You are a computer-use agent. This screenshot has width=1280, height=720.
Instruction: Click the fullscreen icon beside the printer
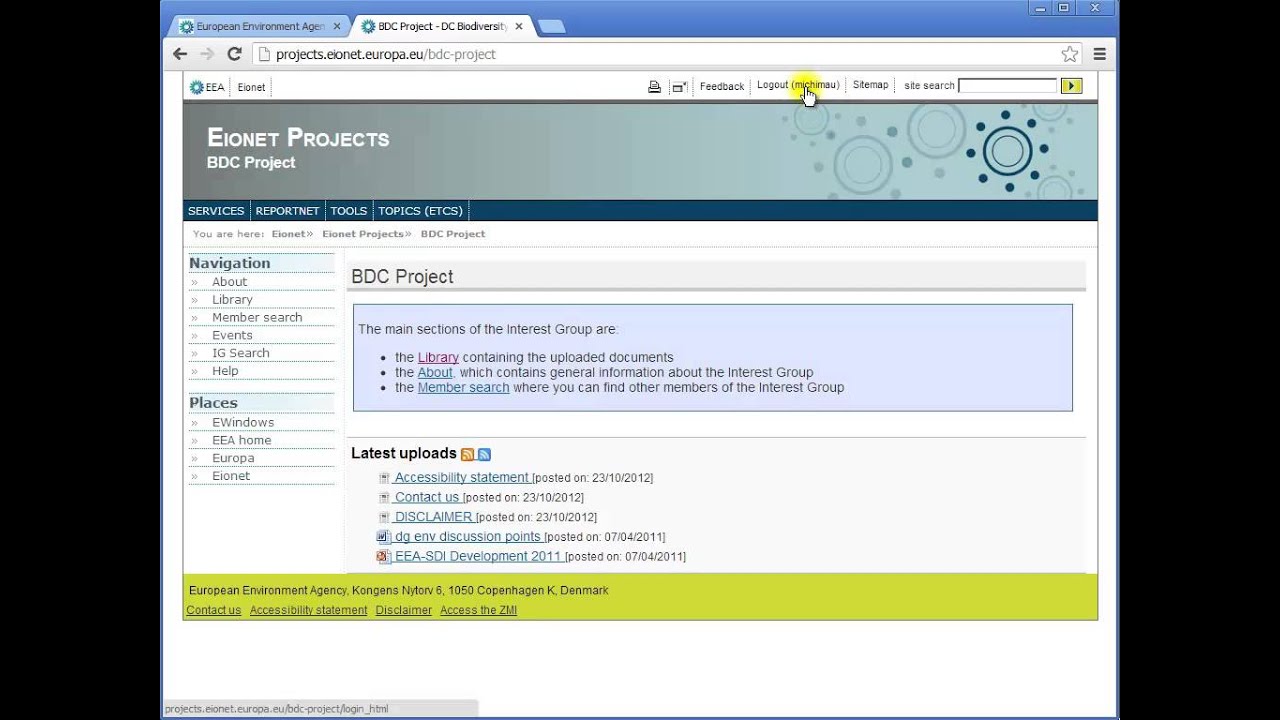point(679,86)
